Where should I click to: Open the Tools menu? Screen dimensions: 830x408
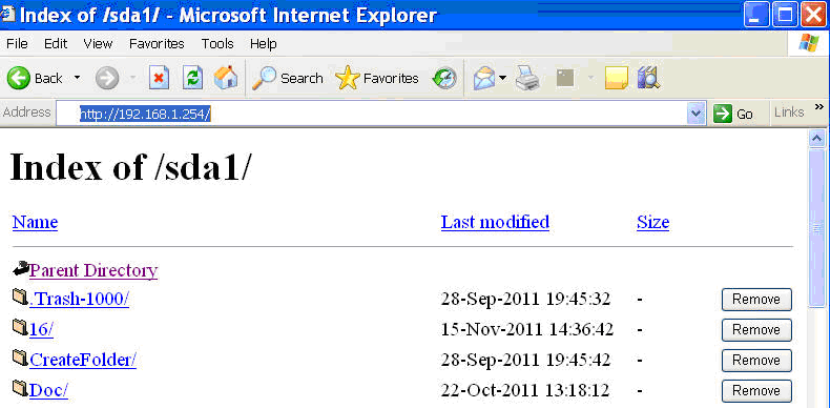[x=217, y=44]
